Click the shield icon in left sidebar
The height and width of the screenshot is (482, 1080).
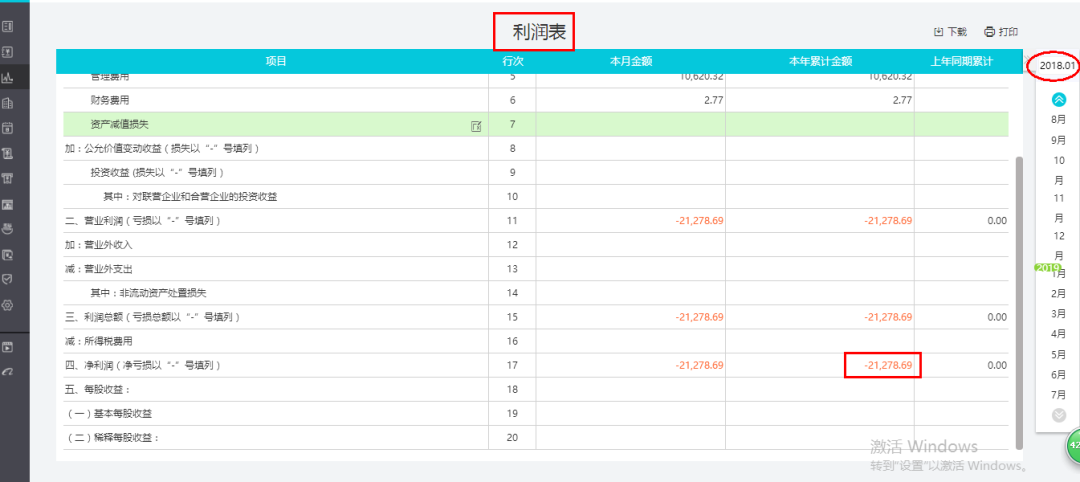coord(8,279)
